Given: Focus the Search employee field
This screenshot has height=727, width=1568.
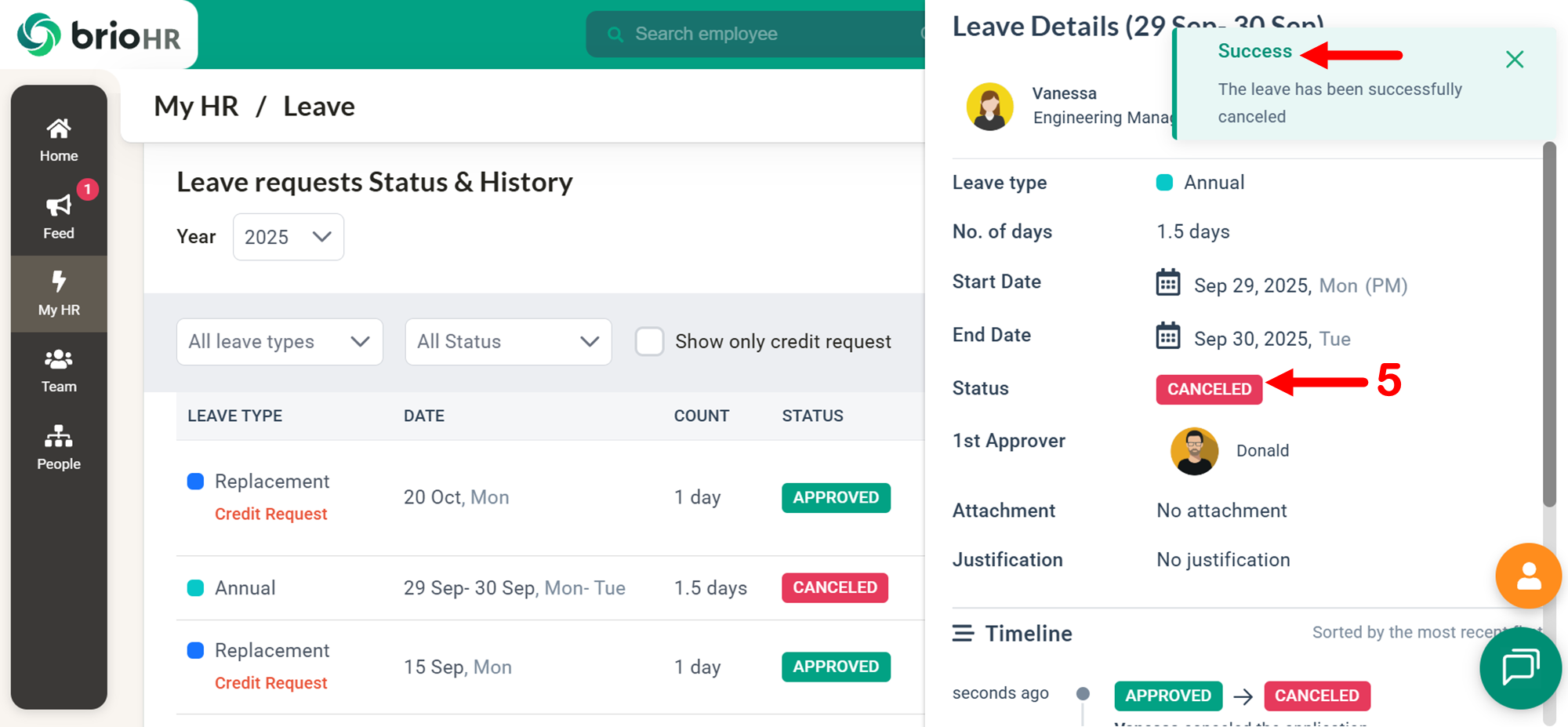Looking at the screenshot, I should (753, 35).
